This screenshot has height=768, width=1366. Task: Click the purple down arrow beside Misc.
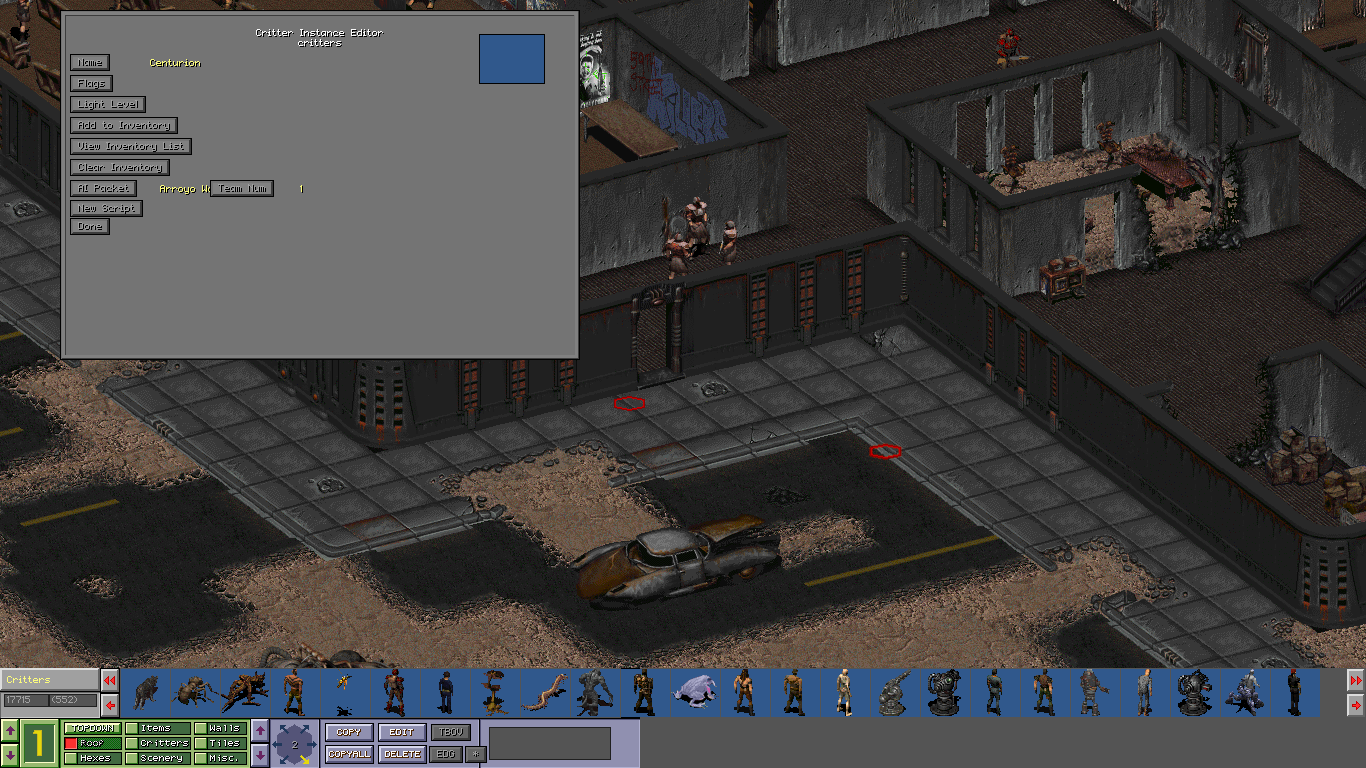[x=259, y=754]
